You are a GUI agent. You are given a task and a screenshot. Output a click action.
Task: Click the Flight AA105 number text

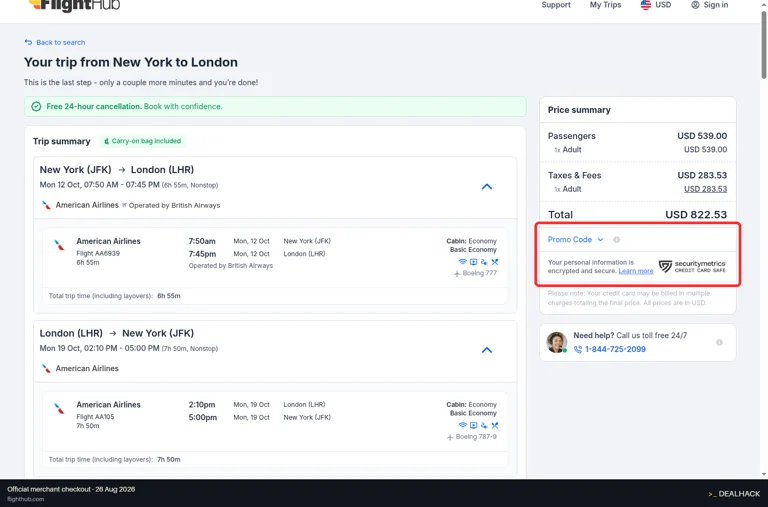[95, 417]
